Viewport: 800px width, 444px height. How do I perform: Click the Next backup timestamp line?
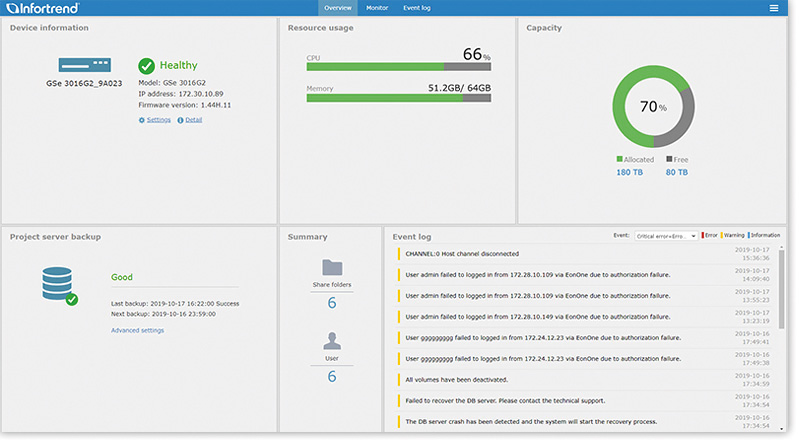[x=163, y=314]
